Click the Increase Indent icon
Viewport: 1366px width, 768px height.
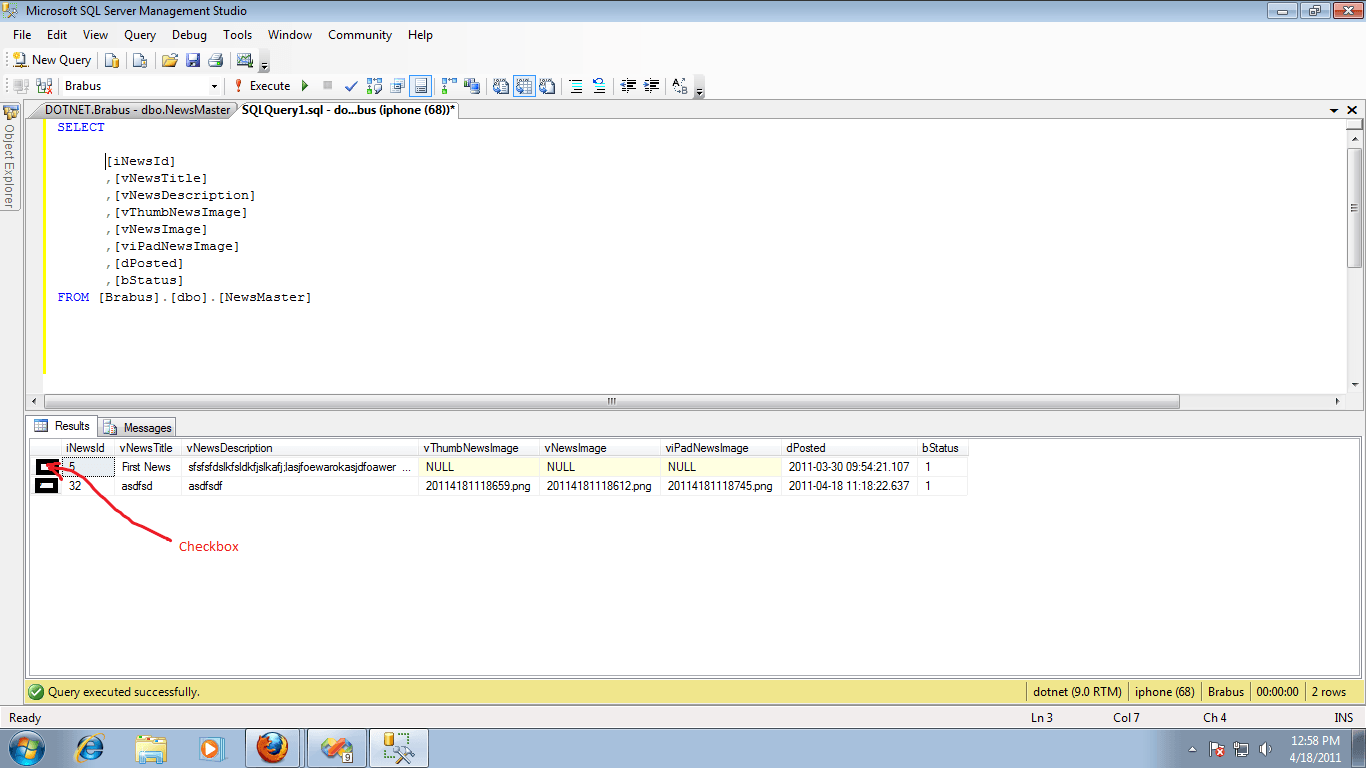tap(651, 86)
